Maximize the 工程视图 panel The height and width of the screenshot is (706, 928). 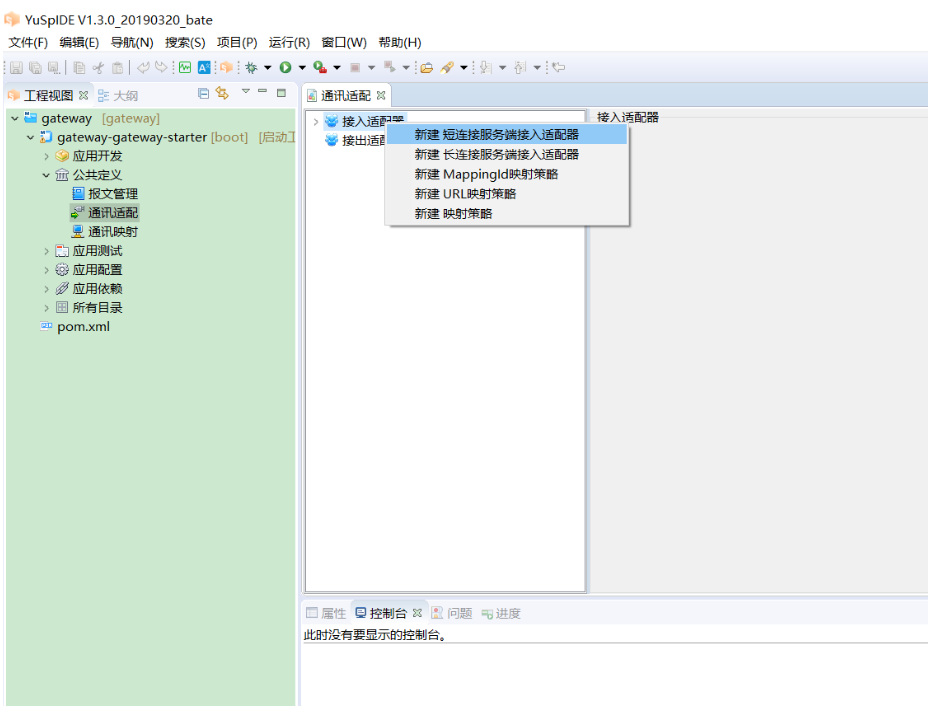click(282, 93)
